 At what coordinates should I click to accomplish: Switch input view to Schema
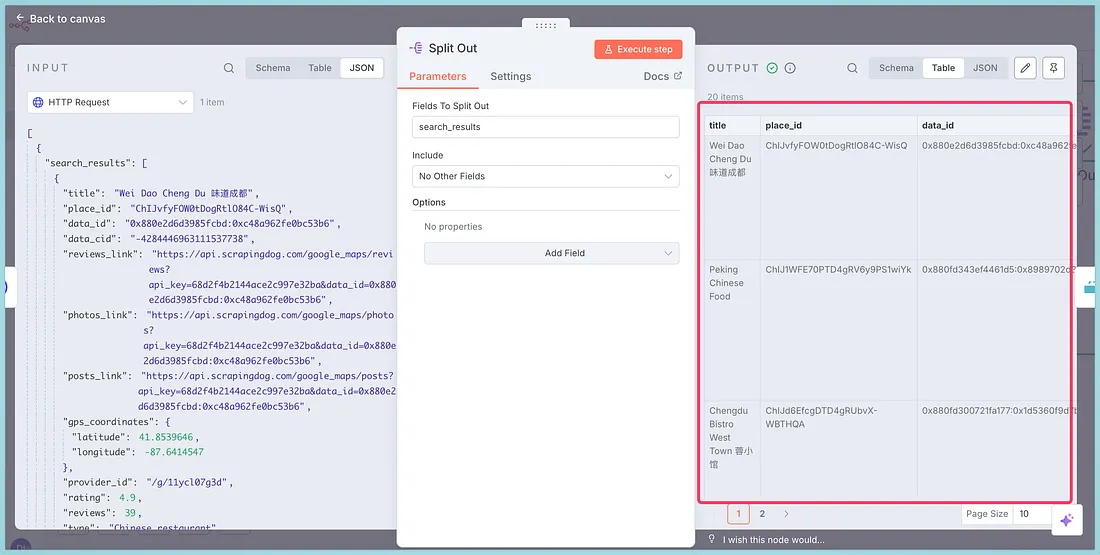click(x=273, y=68)
